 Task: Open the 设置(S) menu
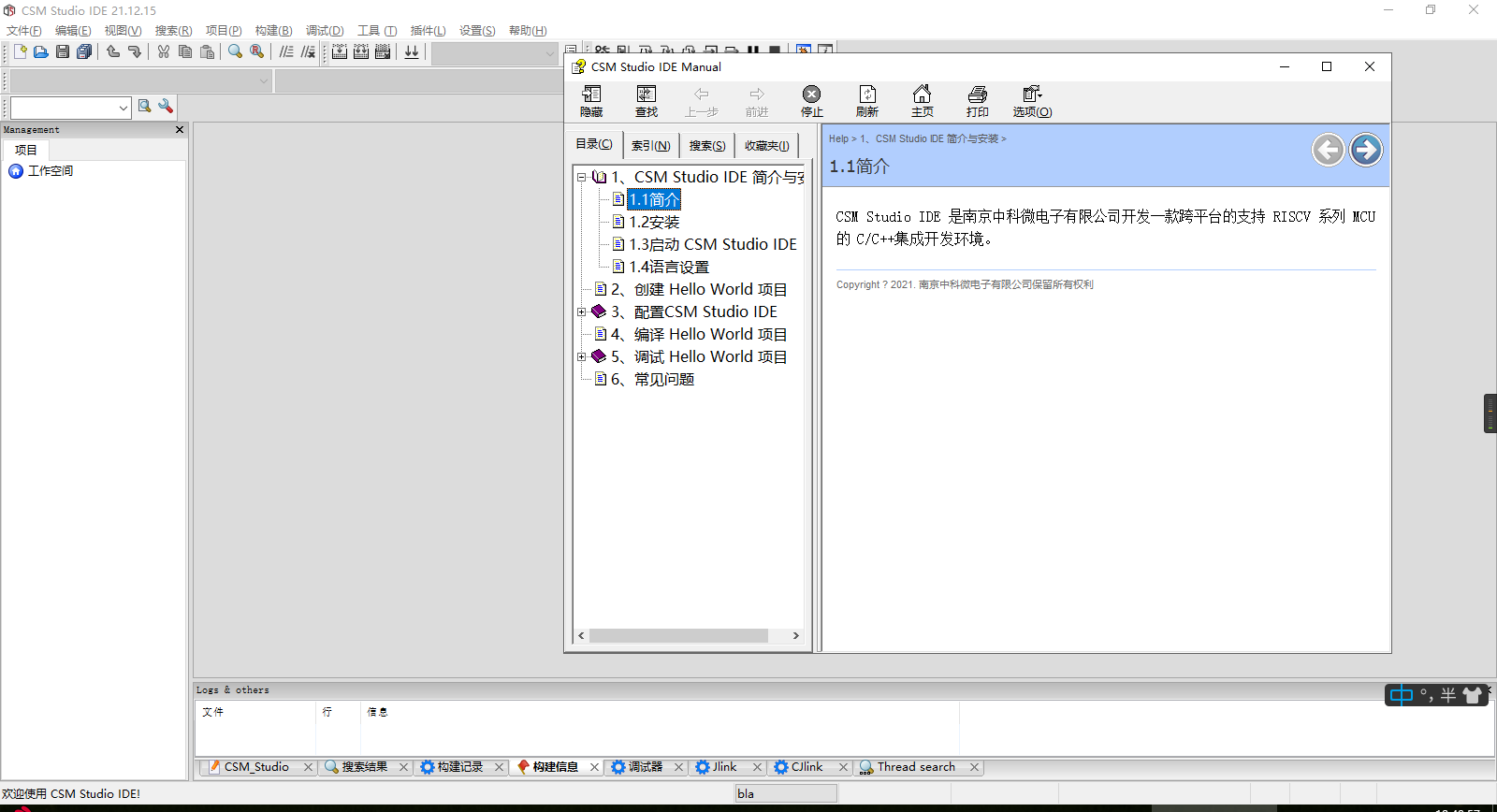[477, 31]
